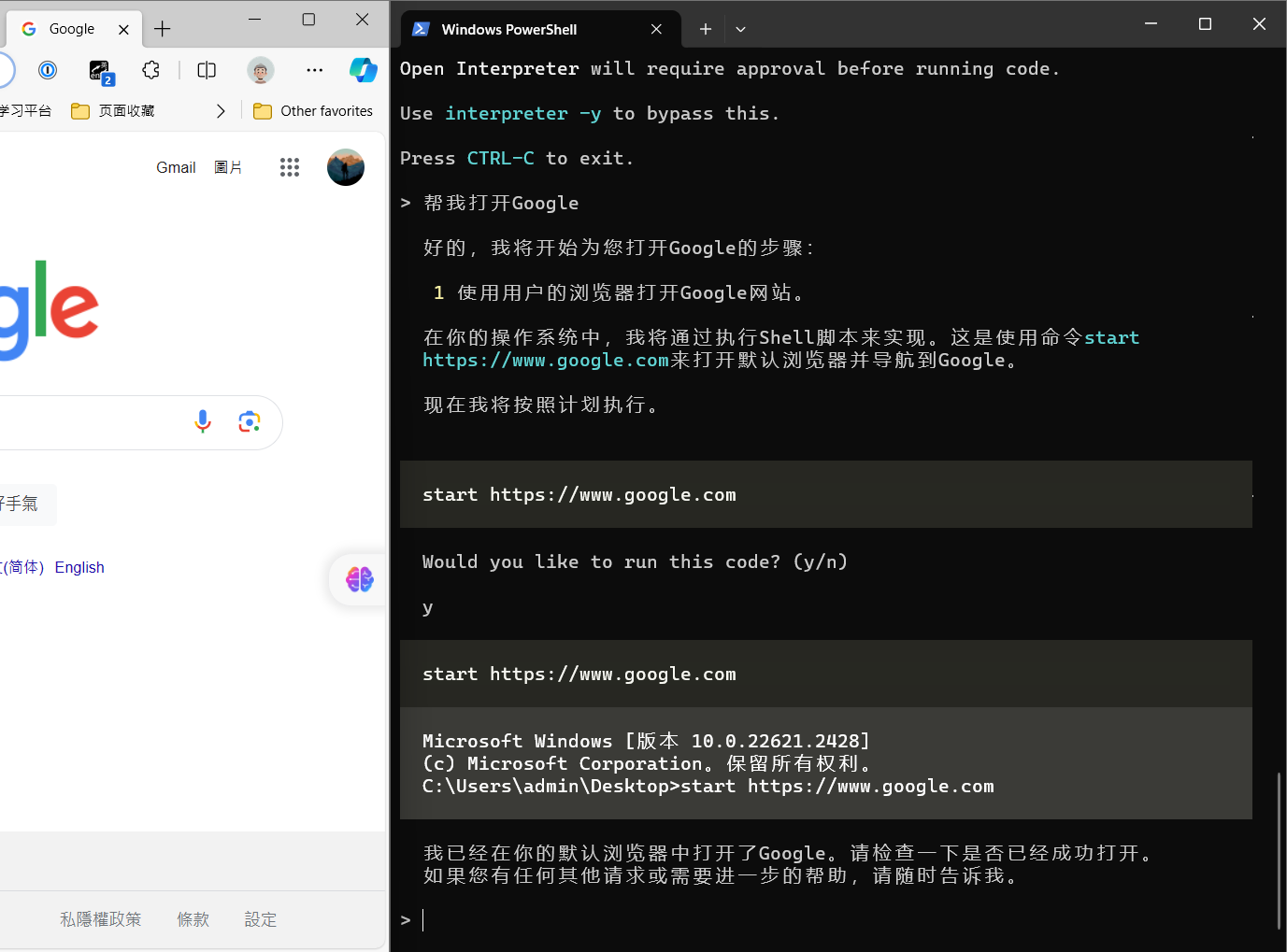Open the Google account avatar
The height and width of the screenshot is (952, 1287).
point(346,167)
